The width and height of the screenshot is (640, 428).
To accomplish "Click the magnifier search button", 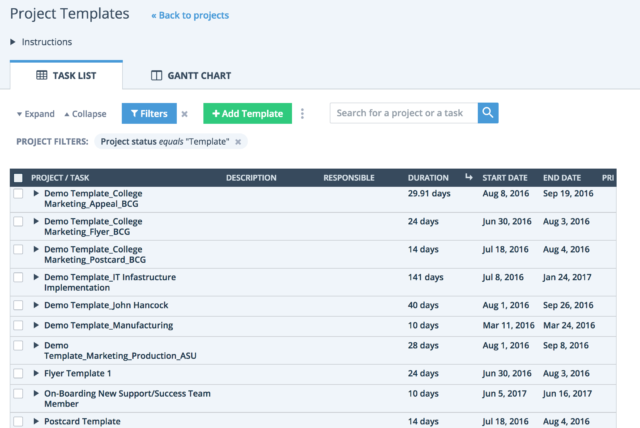I will [488, 113].
